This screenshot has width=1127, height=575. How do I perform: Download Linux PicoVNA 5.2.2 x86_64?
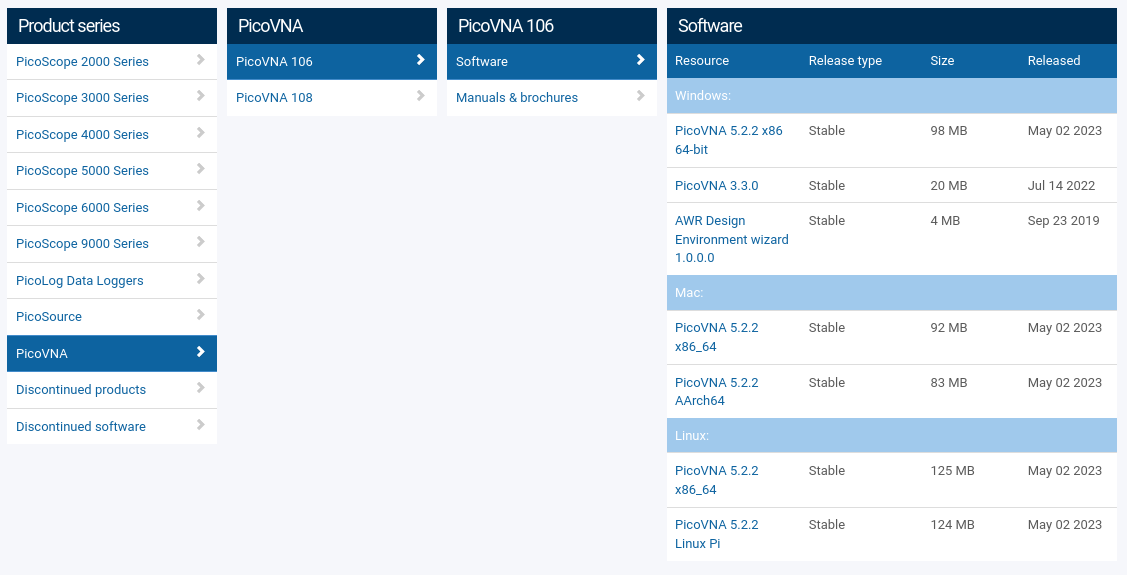click(x=717, y=480)
